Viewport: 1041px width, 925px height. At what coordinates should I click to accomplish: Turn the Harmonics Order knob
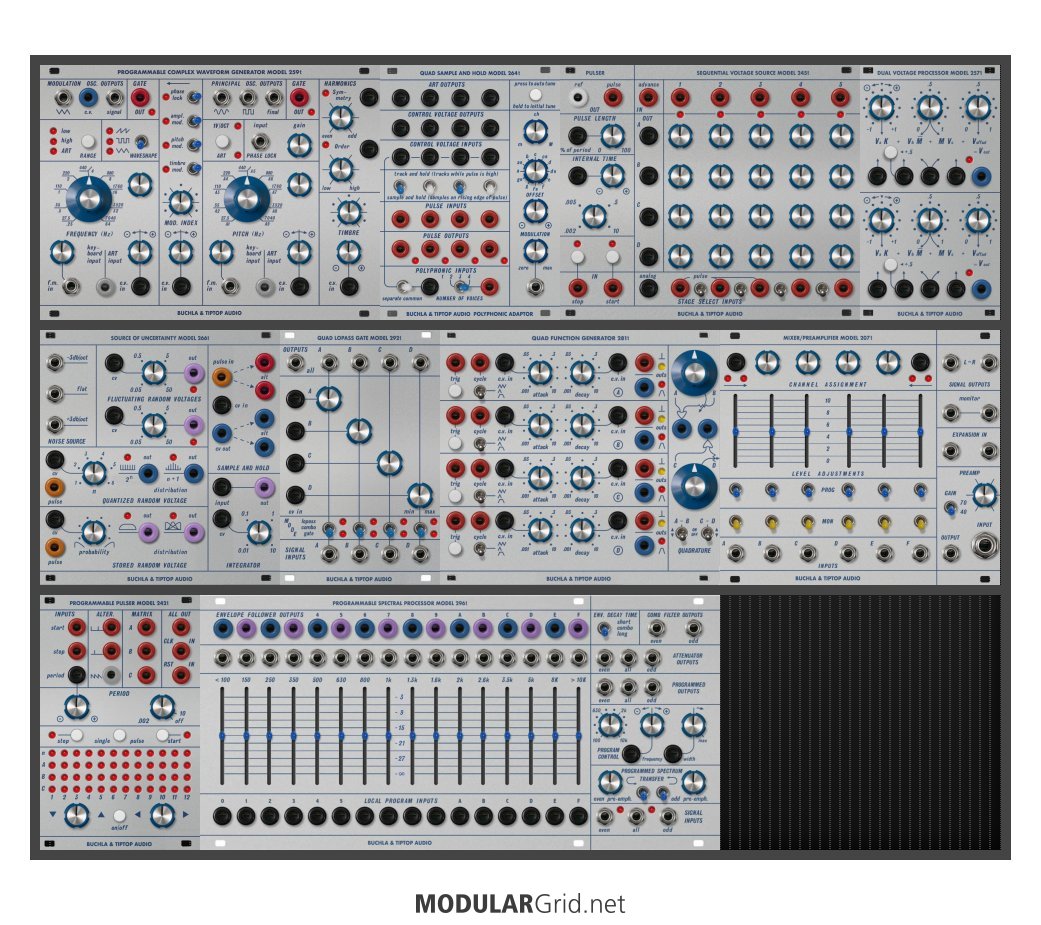click(341, 169)
